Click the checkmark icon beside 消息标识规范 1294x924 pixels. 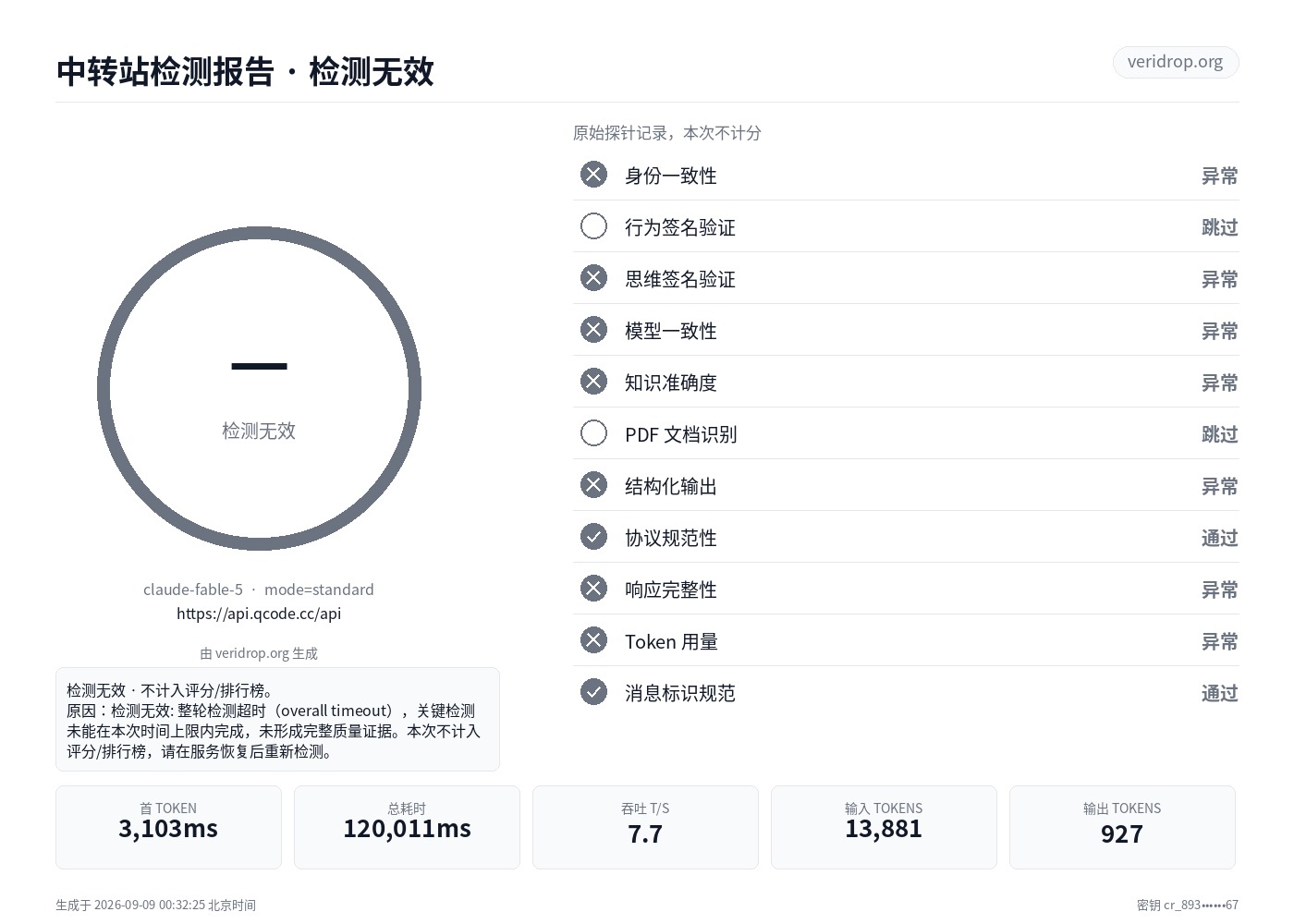point(593,692)
